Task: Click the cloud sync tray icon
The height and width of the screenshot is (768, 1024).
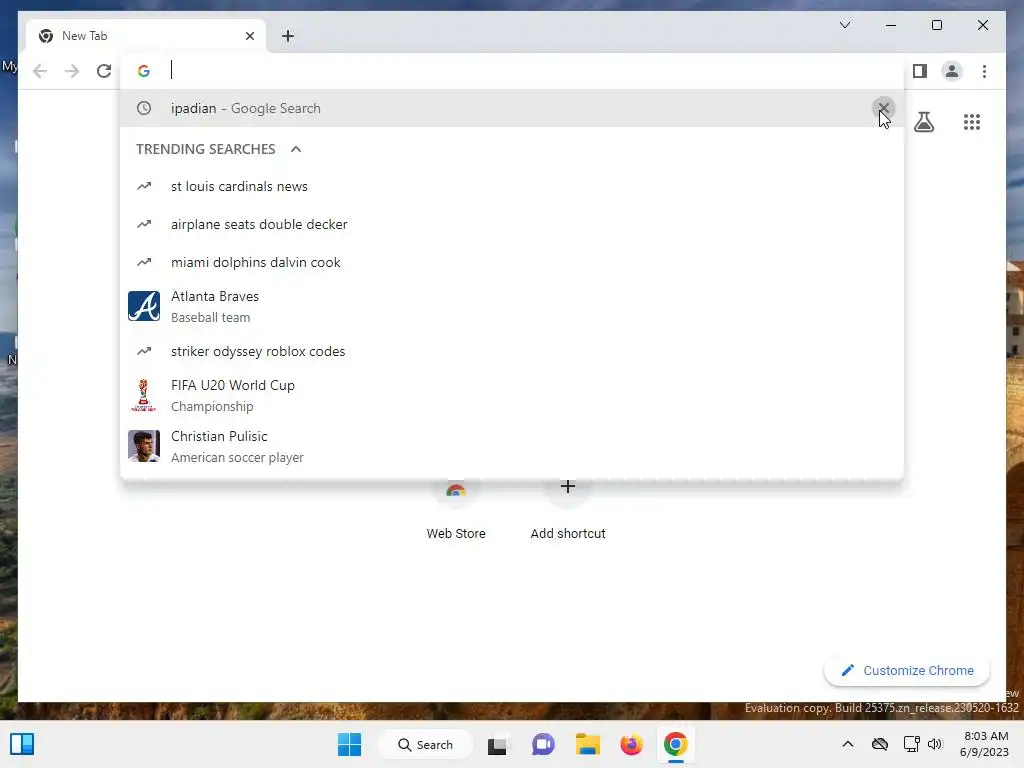Action: [x=880, y=744]
